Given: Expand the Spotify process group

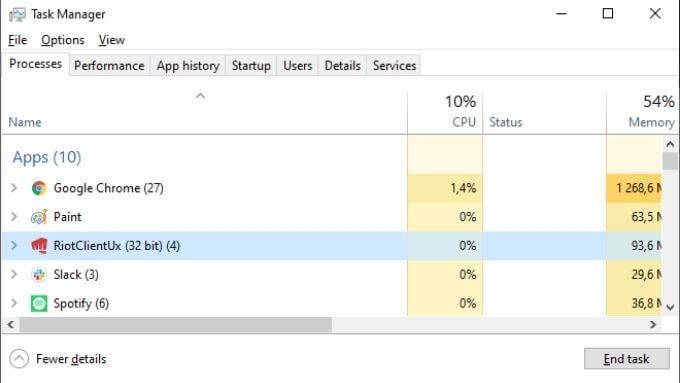Looking at the screenshot, I should pyautogui.click(x=14, y=303).
